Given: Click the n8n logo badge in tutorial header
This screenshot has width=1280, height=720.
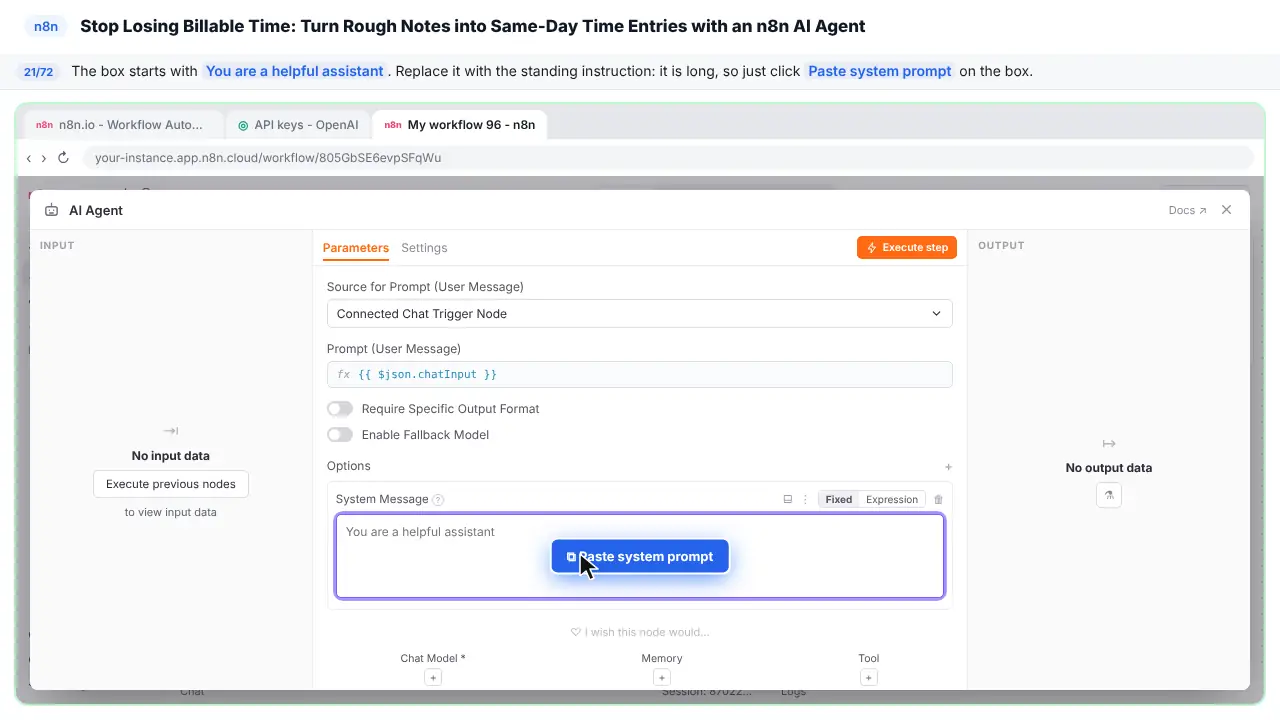Looking at the screenshot, I should [46, 26].
